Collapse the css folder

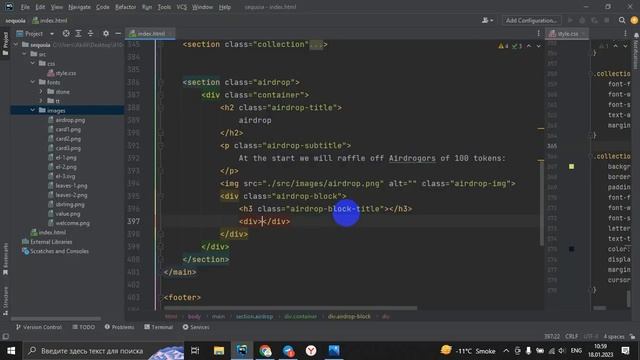coord(33,63)
